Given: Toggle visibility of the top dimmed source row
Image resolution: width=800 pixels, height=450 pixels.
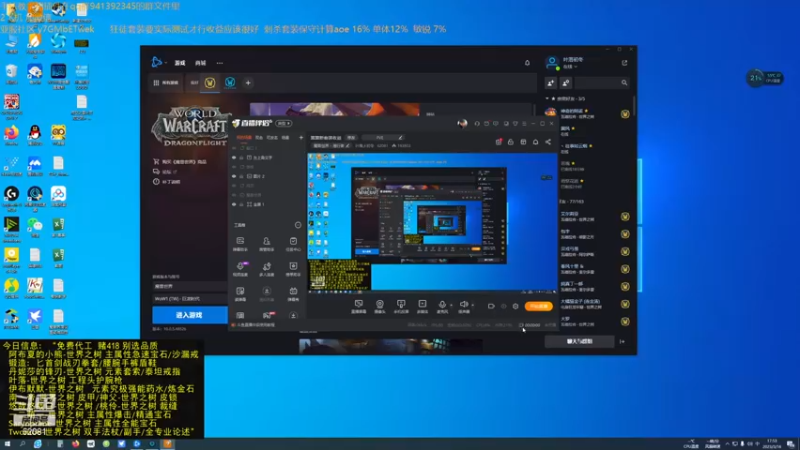Looking at the screenshot, I should (x=234, y=148).
